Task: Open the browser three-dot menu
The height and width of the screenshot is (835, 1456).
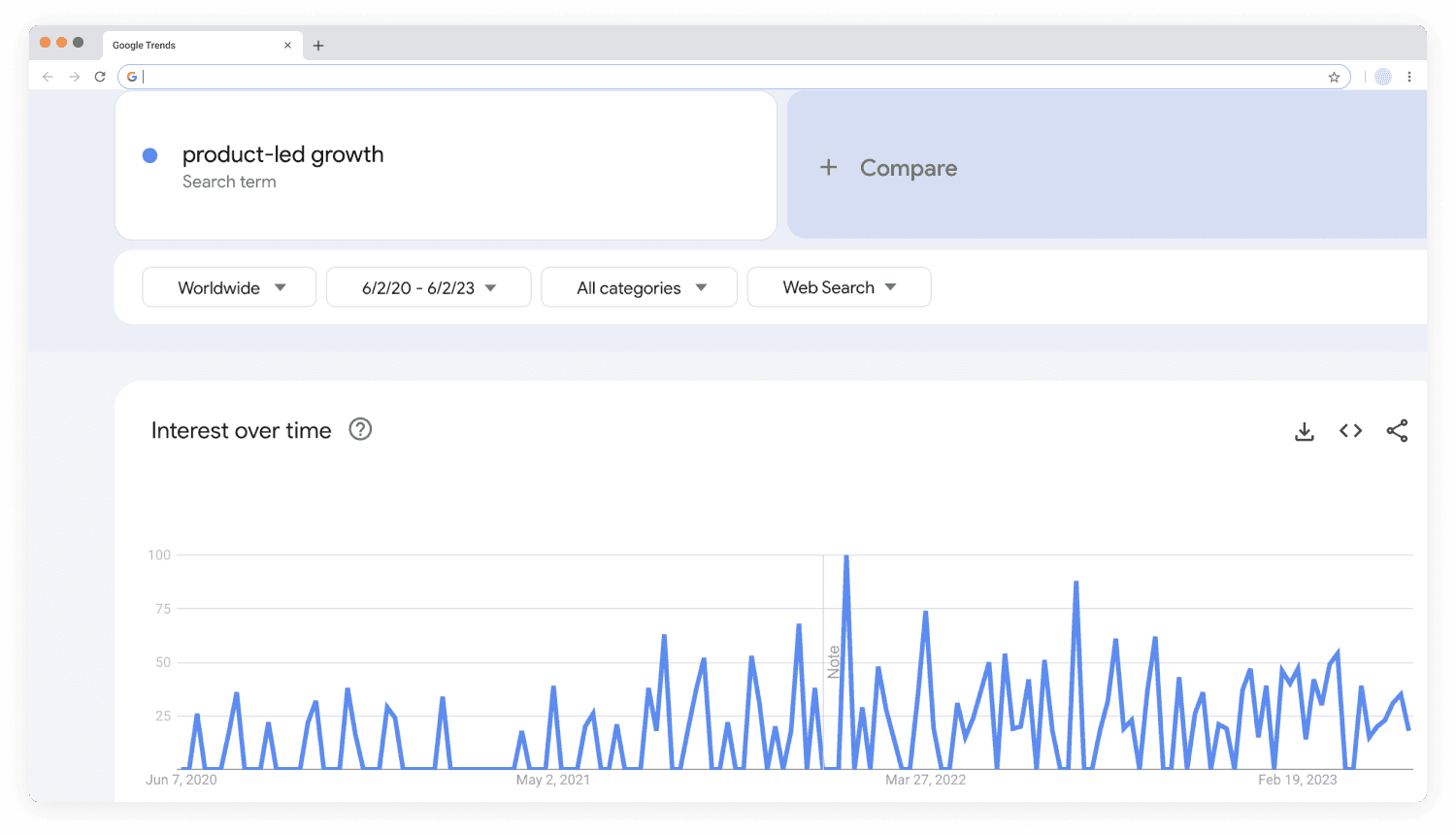Action: 1409,77
